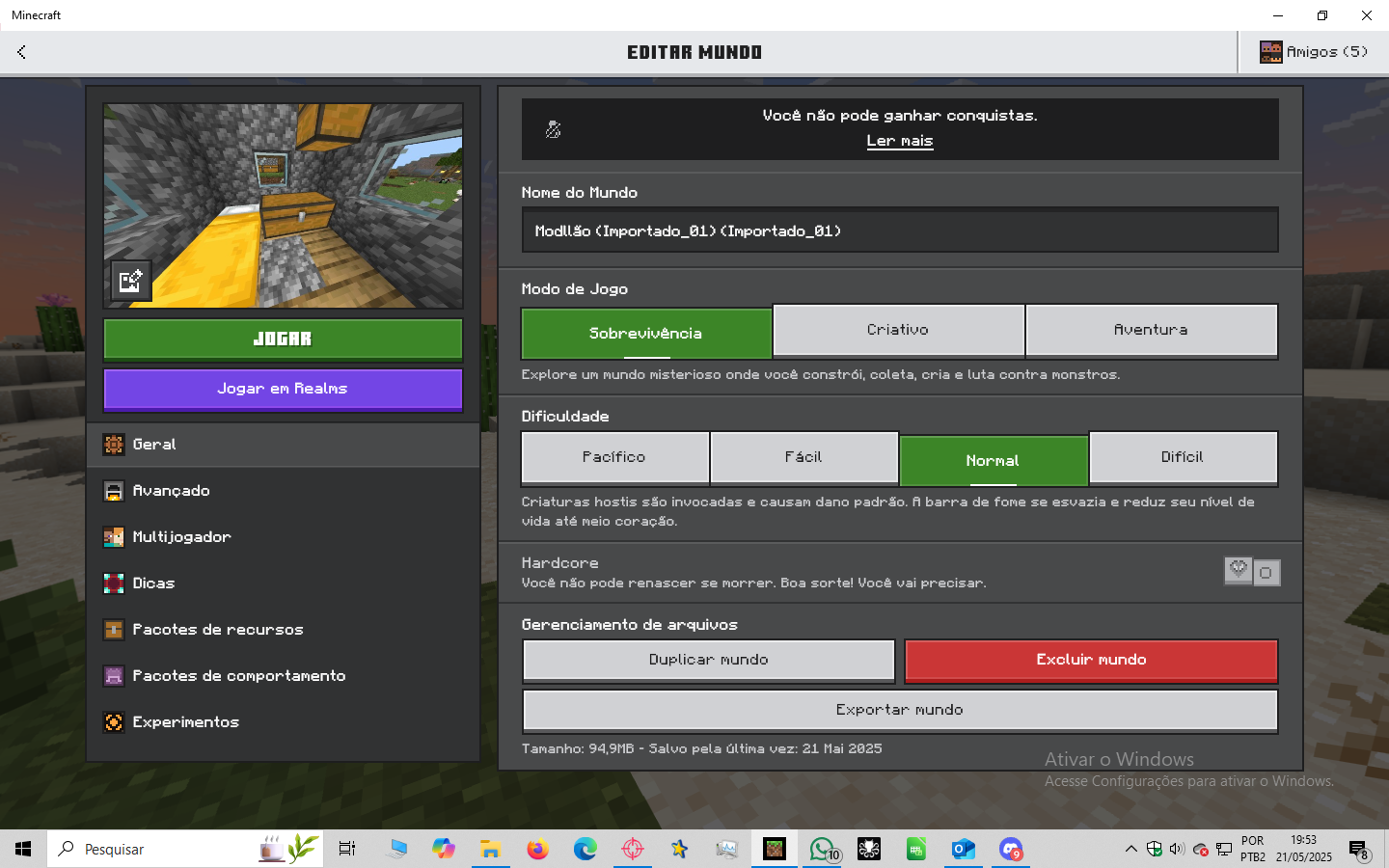Select Criativo game mode
This screenshot has width=1389, height=868.
(898, 330)
